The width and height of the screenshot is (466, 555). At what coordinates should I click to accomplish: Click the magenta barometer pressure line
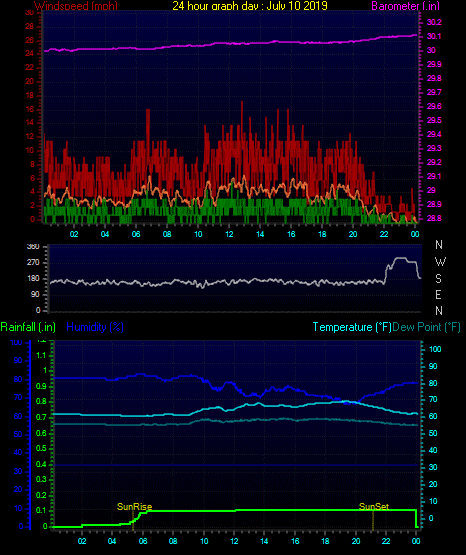tap(230, 43)
